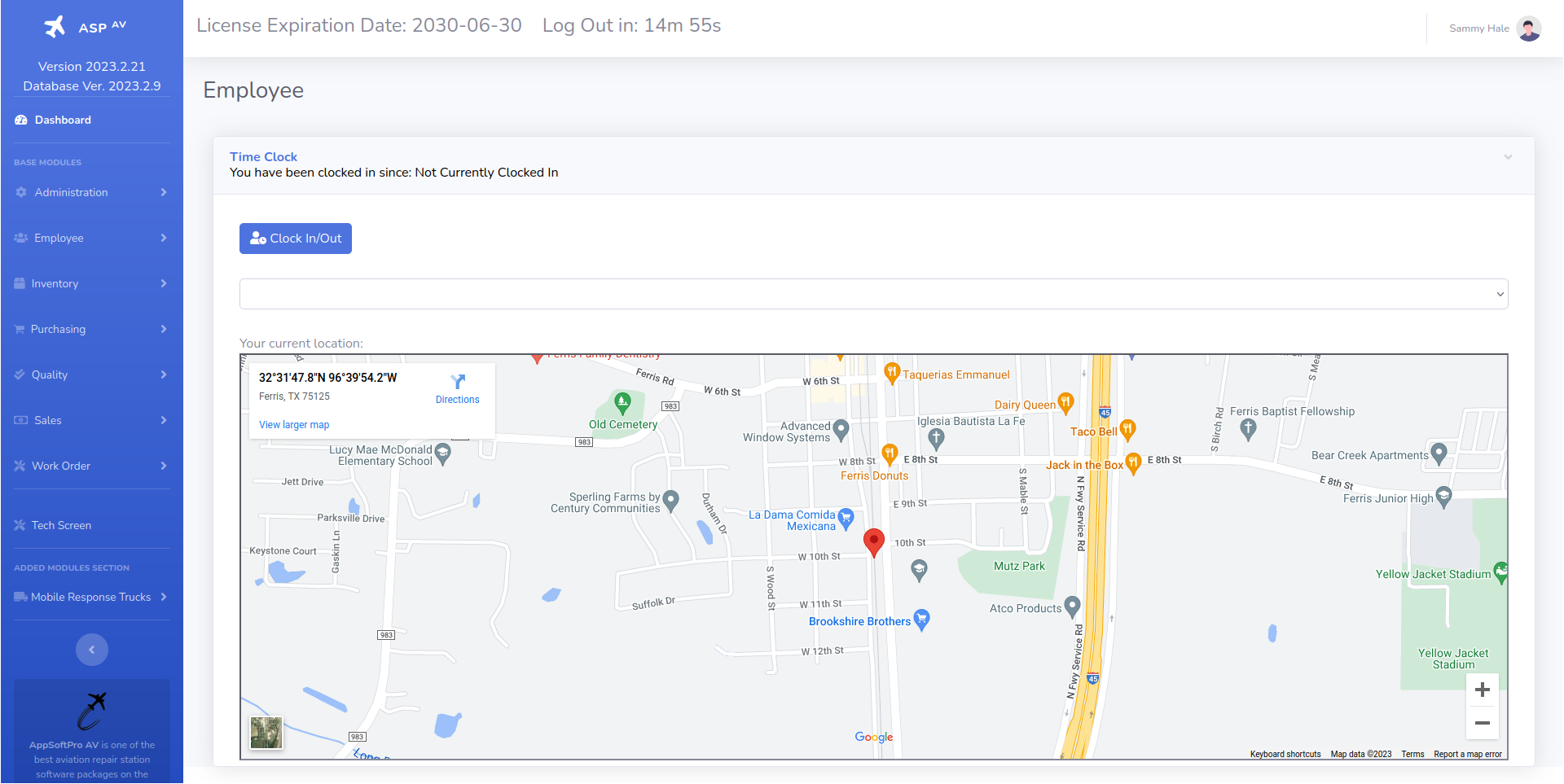Viewport: 1564px width, 784px height.
Task: Click the red location pin marker
Action: click(x=873, y=541)
